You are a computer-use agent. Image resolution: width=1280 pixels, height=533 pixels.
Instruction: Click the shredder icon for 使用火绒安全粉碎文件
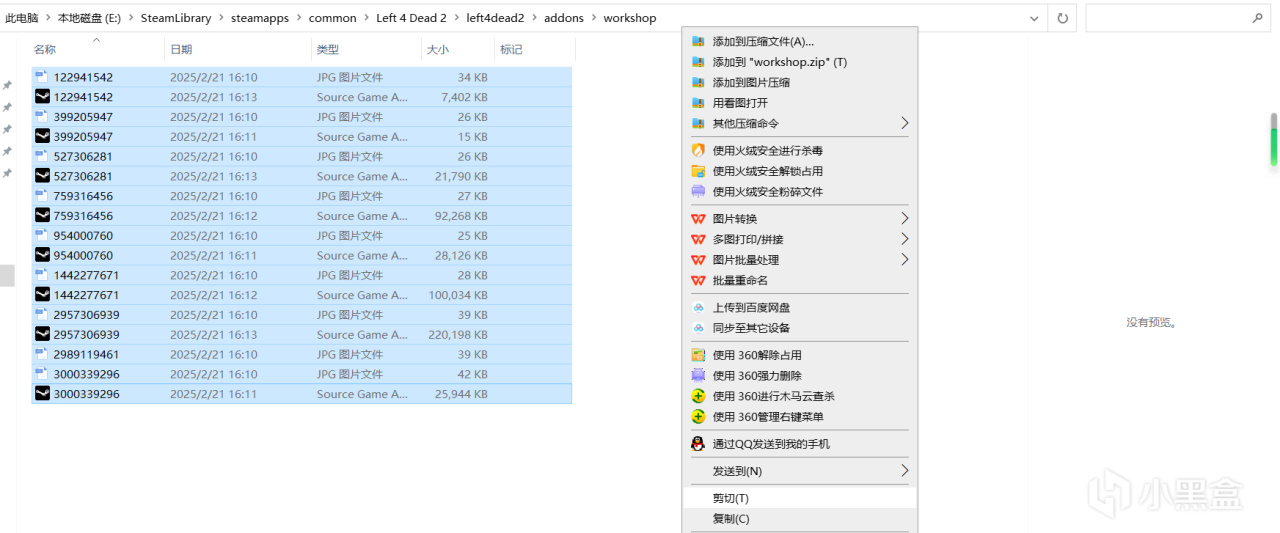[698, 191]
